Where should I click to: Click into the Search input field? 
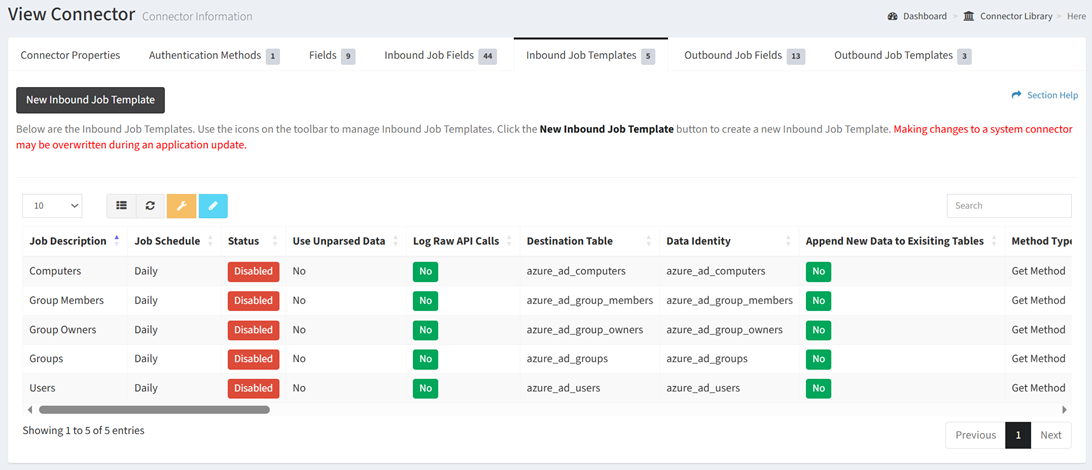tap(1008, 206)
